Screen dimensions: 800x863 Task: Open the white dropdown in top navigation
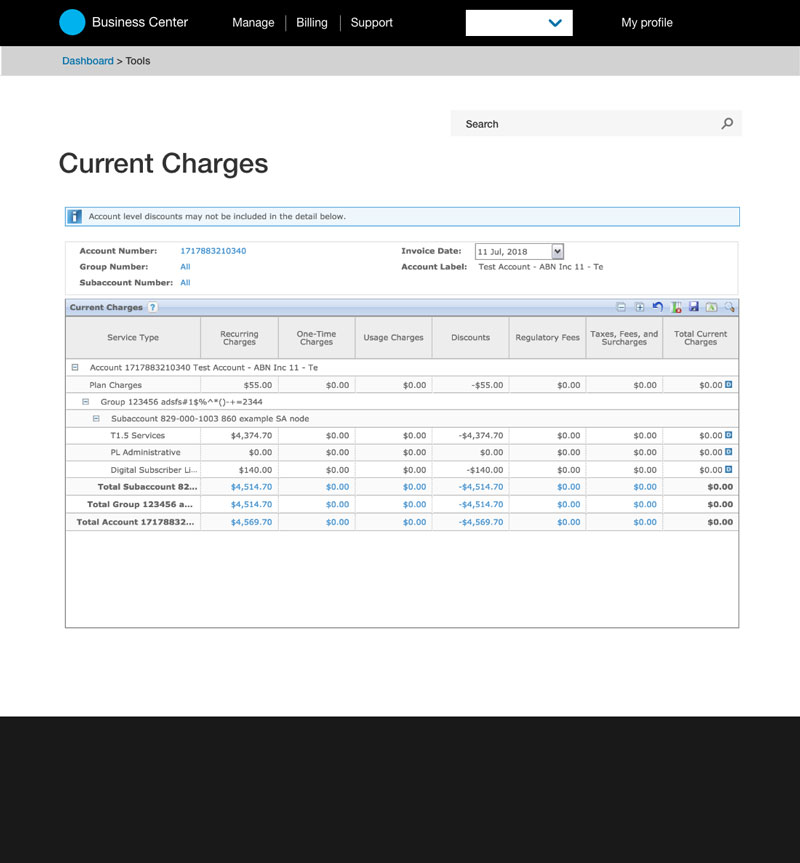coord(519,23)
